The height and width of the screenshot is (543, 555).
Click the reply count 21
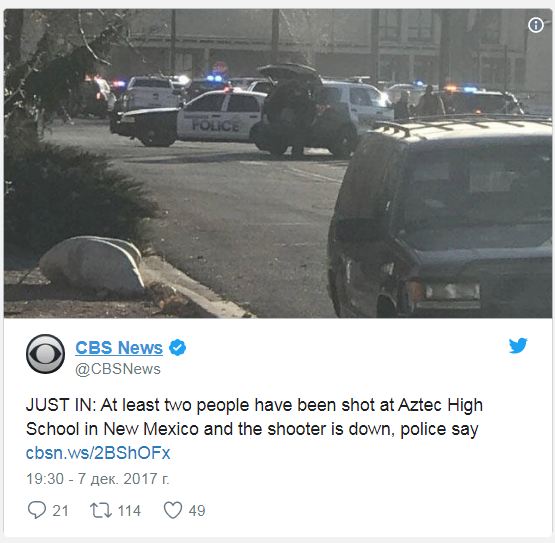click(x=61, y=511)
